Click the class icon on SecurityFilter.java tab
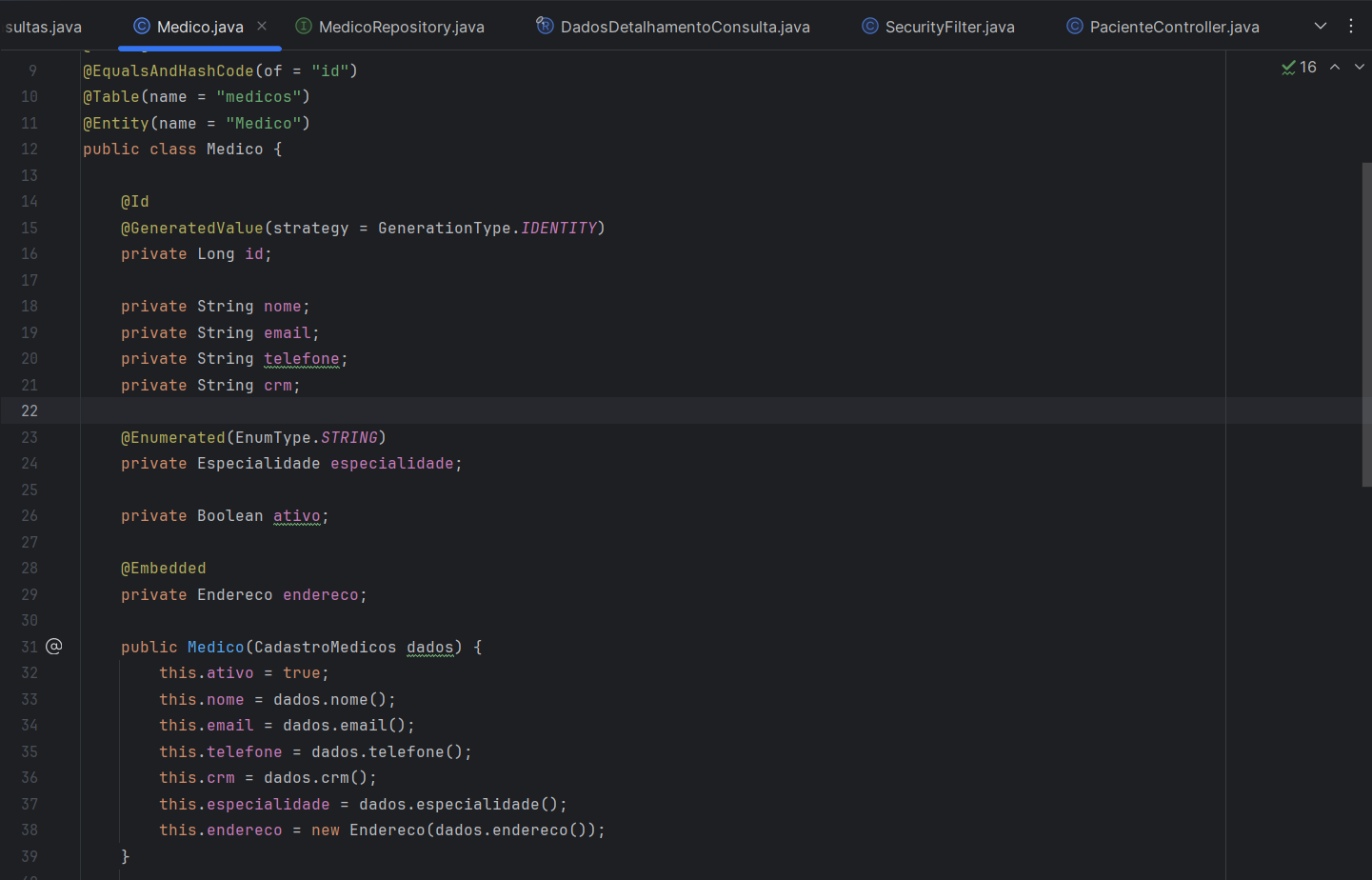Viewport: 1372px width, 880px height. (870, 26)
